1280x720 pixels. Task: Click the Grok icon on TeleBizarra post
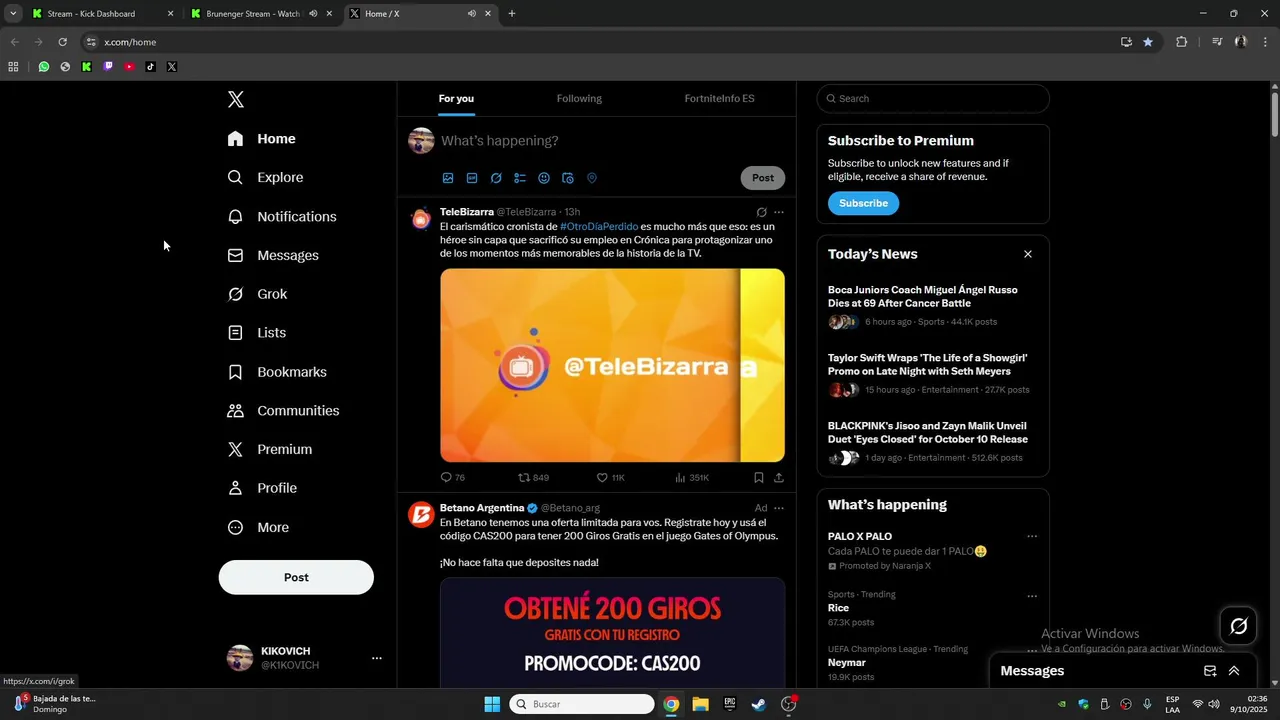pyautogui.click(x=762, y=212)
